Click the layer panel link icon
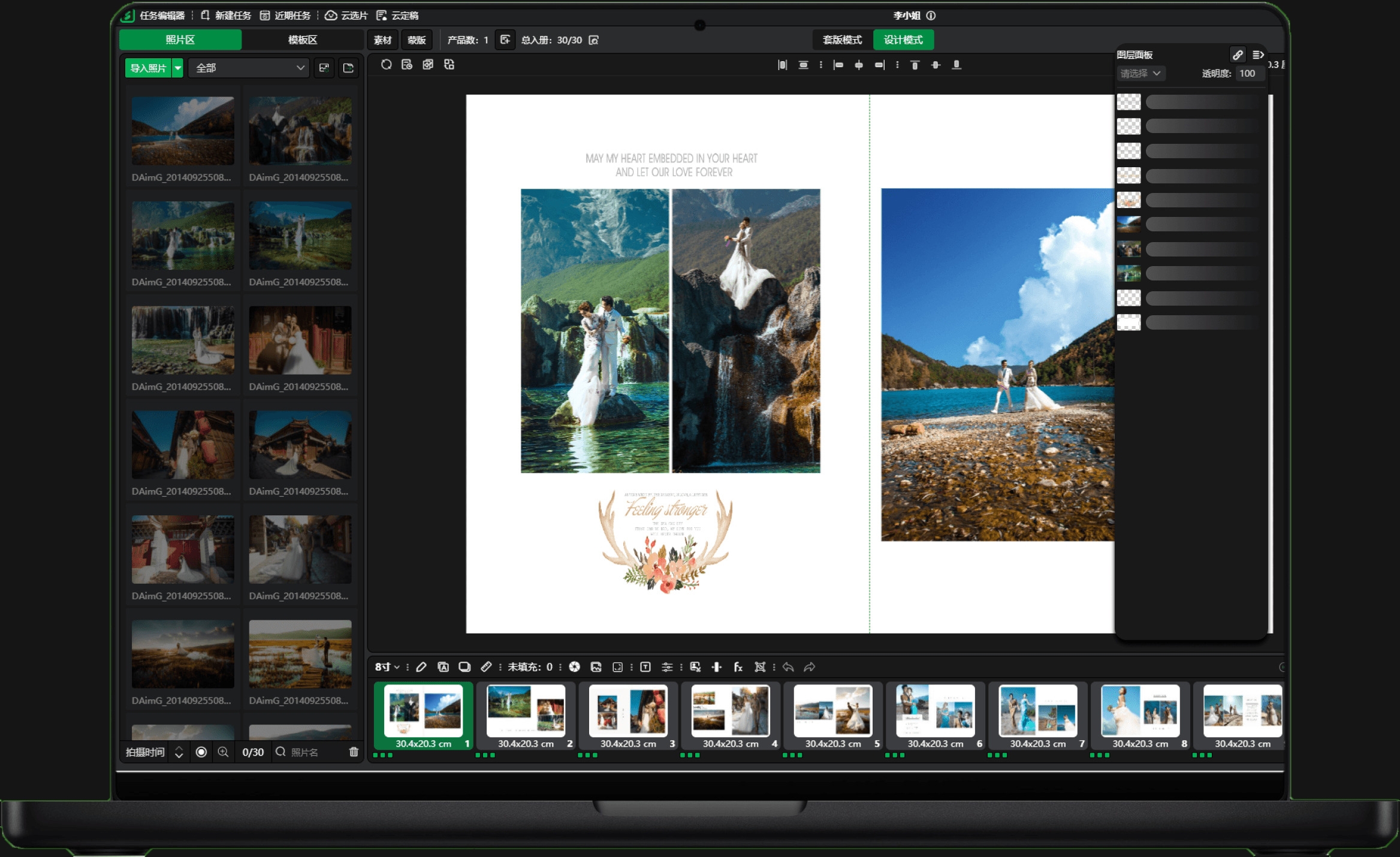The width and height of the screenshot is (1400, 857). pos(1237,55)
